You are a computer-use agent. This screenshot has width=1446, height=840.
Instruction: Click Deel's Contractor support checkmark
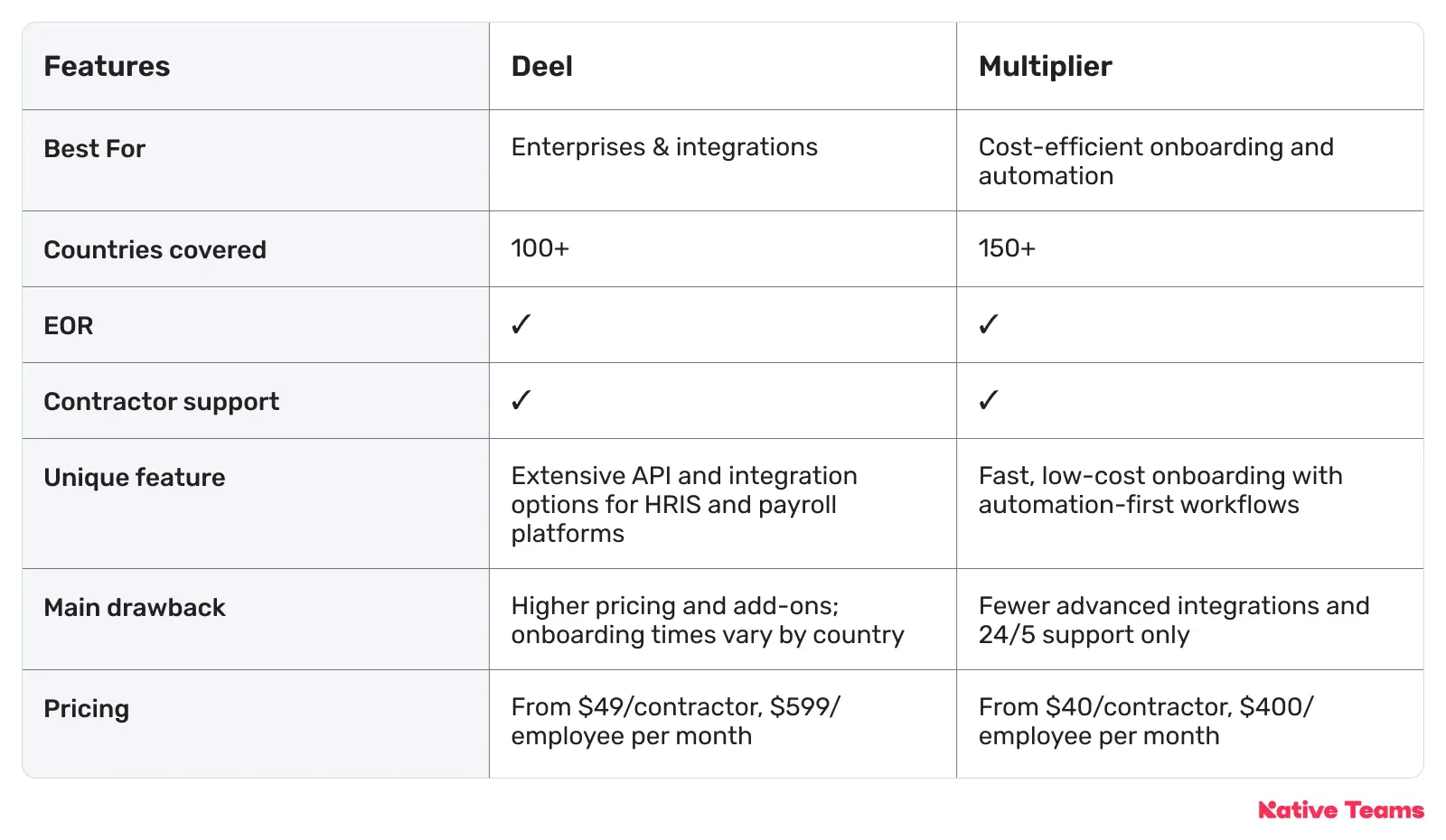pos(521,400)
